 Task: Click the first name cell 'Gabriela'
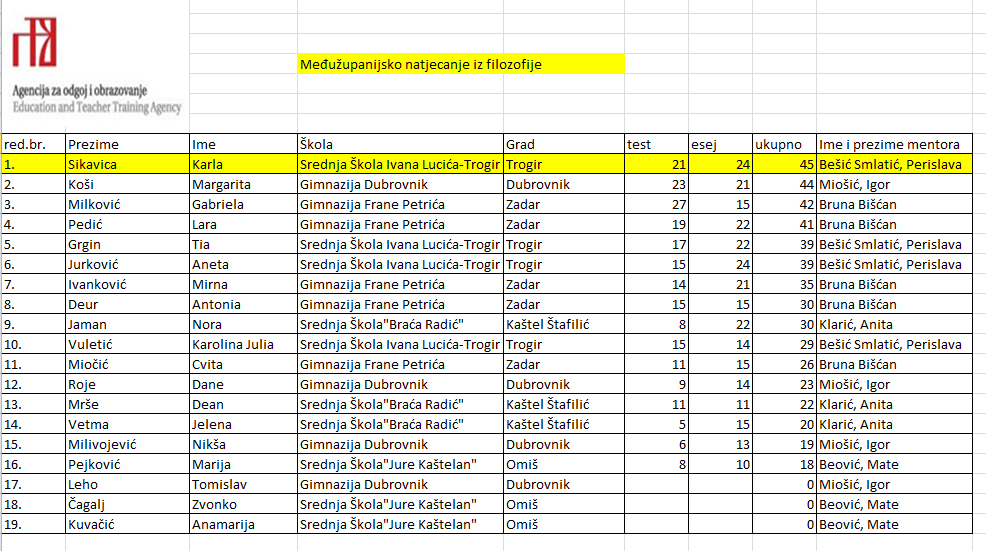click(243, 204)
